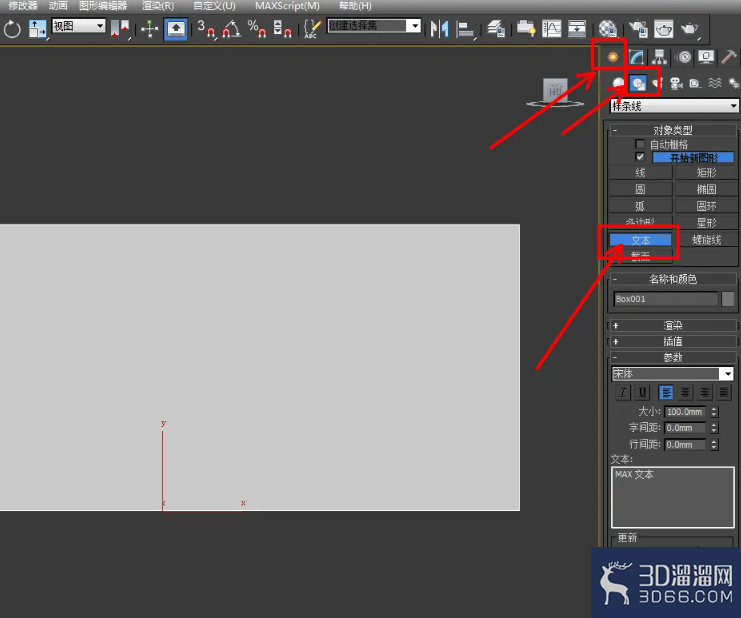The width and height of the screenshot is (741, 618).
Task: Switch to the Create panel tab
Action: [612, 57]
